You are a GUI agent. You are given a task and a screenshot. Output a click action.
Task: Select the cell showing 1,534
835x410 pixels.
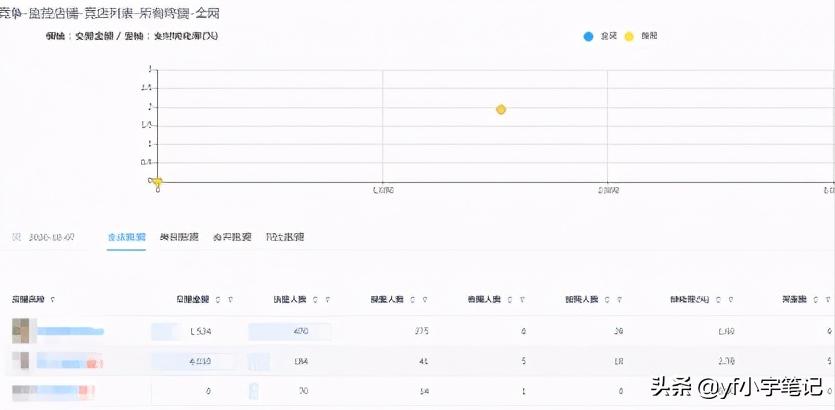[x=201, y=331]
